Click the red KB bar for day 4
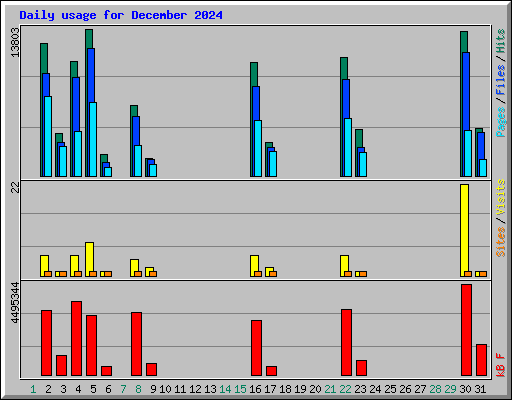This screenshot has width=512, height=400. (x=76, y=339)
